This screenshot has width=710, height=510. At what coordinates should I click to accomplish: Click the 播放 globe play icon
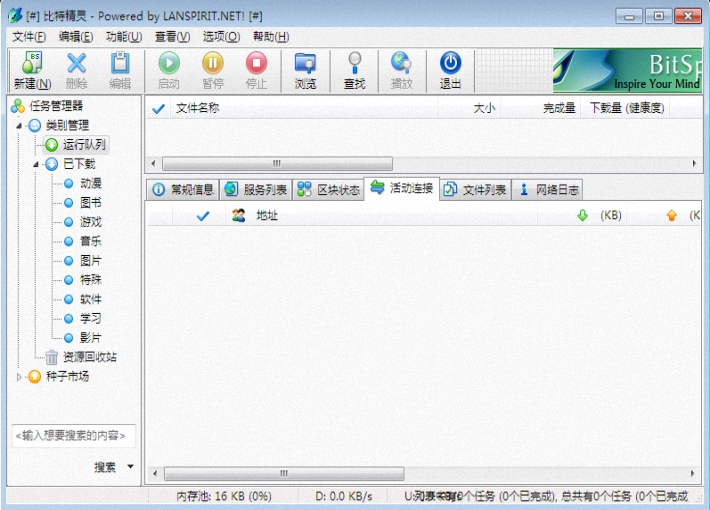(402, 71)
